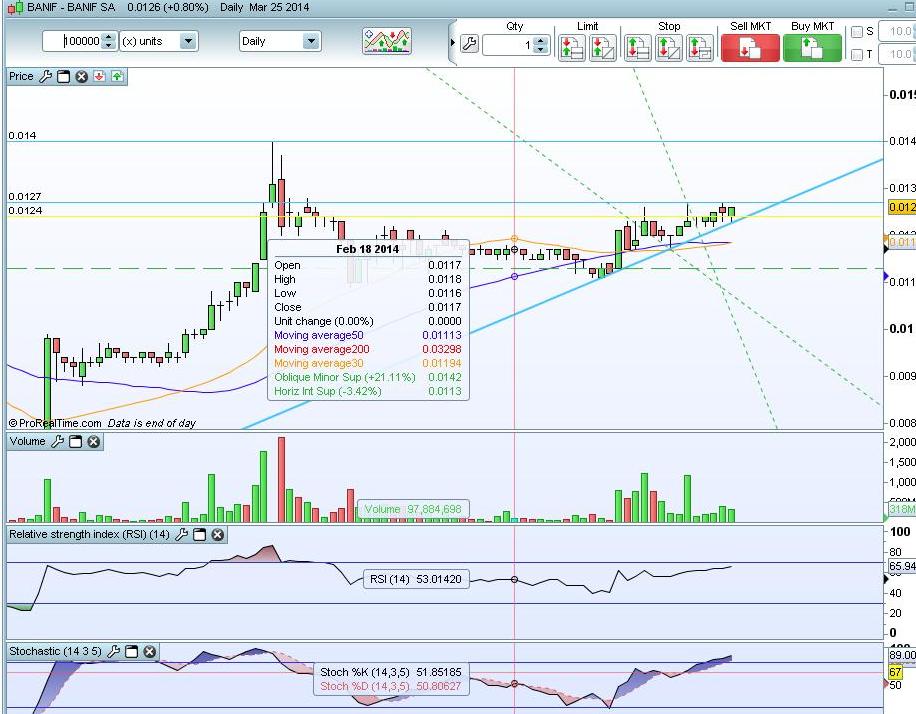
Task: Open Volume panel settings wrench
Action: 57,442
